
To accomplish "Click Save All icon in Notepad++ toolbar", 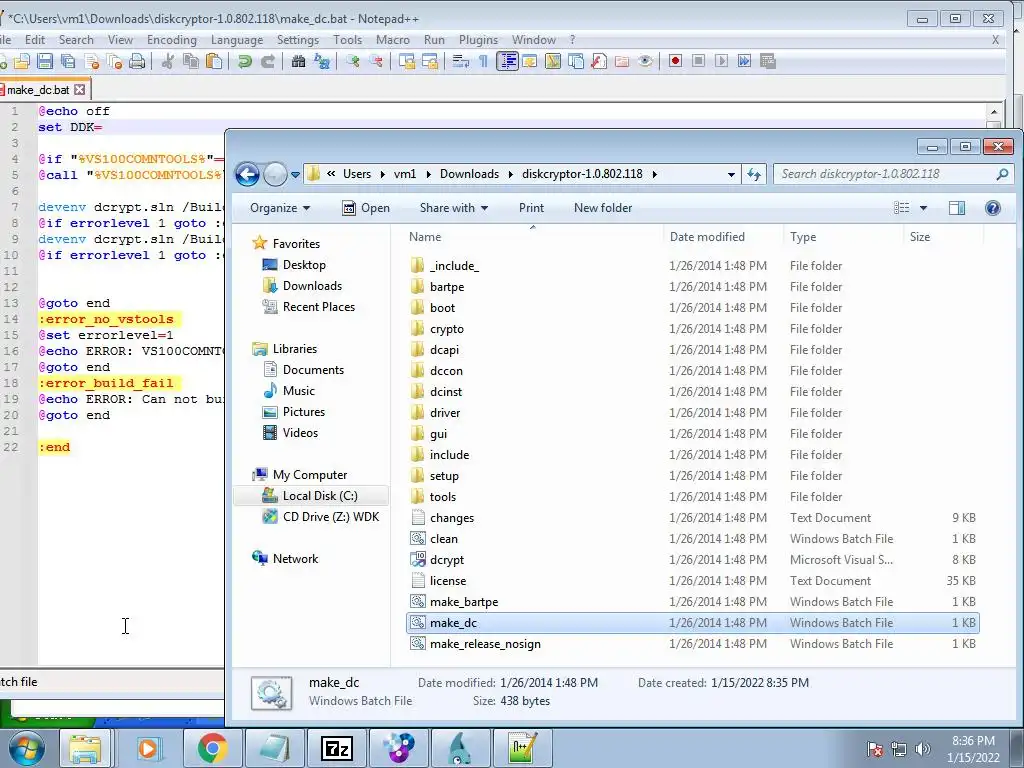I will point(68,61).
